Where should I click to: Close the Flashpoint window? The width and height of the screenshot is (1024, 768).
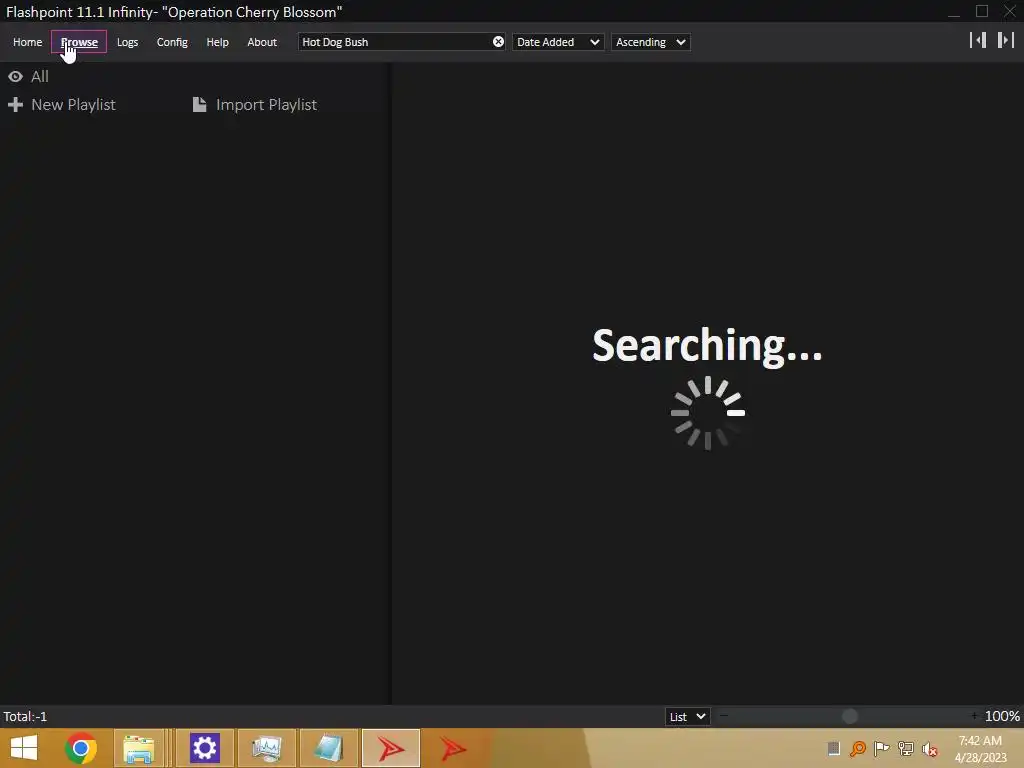[x=1010, y=12]
